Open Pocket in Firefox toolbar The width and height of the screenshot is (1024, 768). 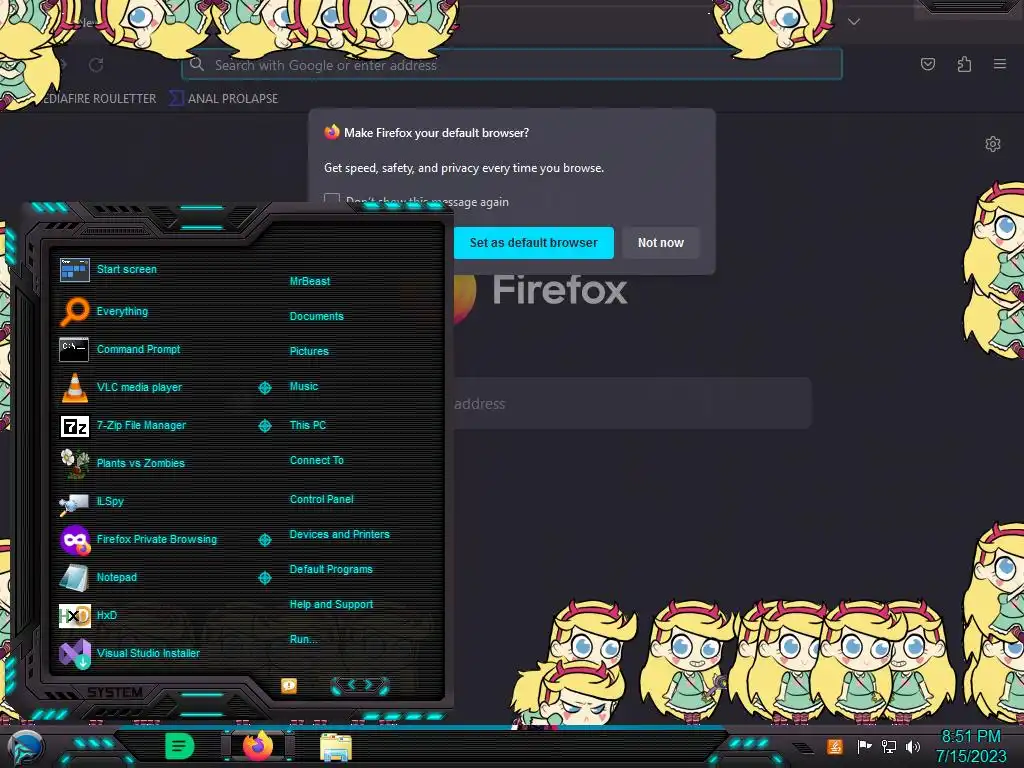tap(927, 64)
